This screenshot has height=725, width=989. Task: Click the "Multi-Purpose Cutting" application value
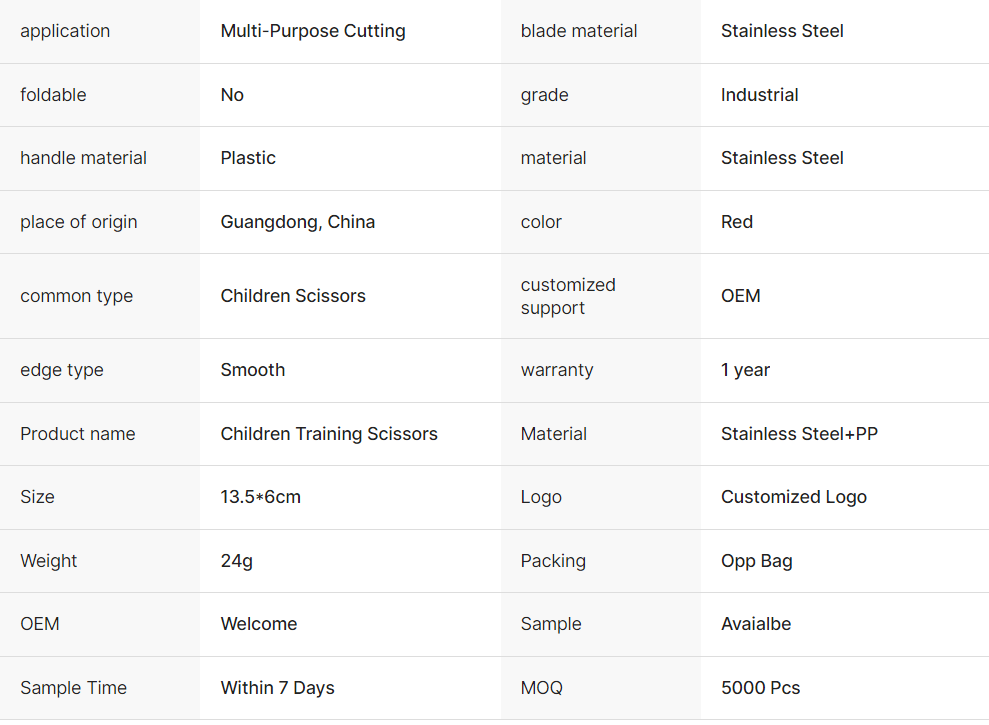click(313, 31)
